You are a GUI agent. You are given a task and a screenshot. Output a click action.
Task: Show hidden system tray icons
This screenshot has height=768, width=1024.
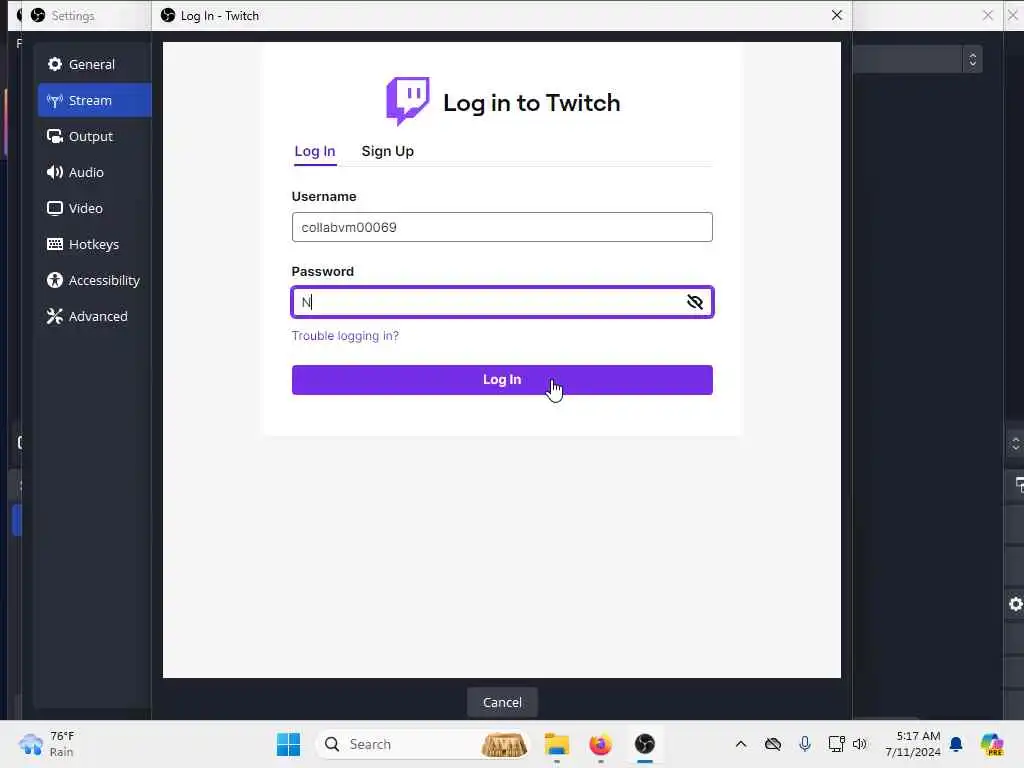(x=741, y=744)
